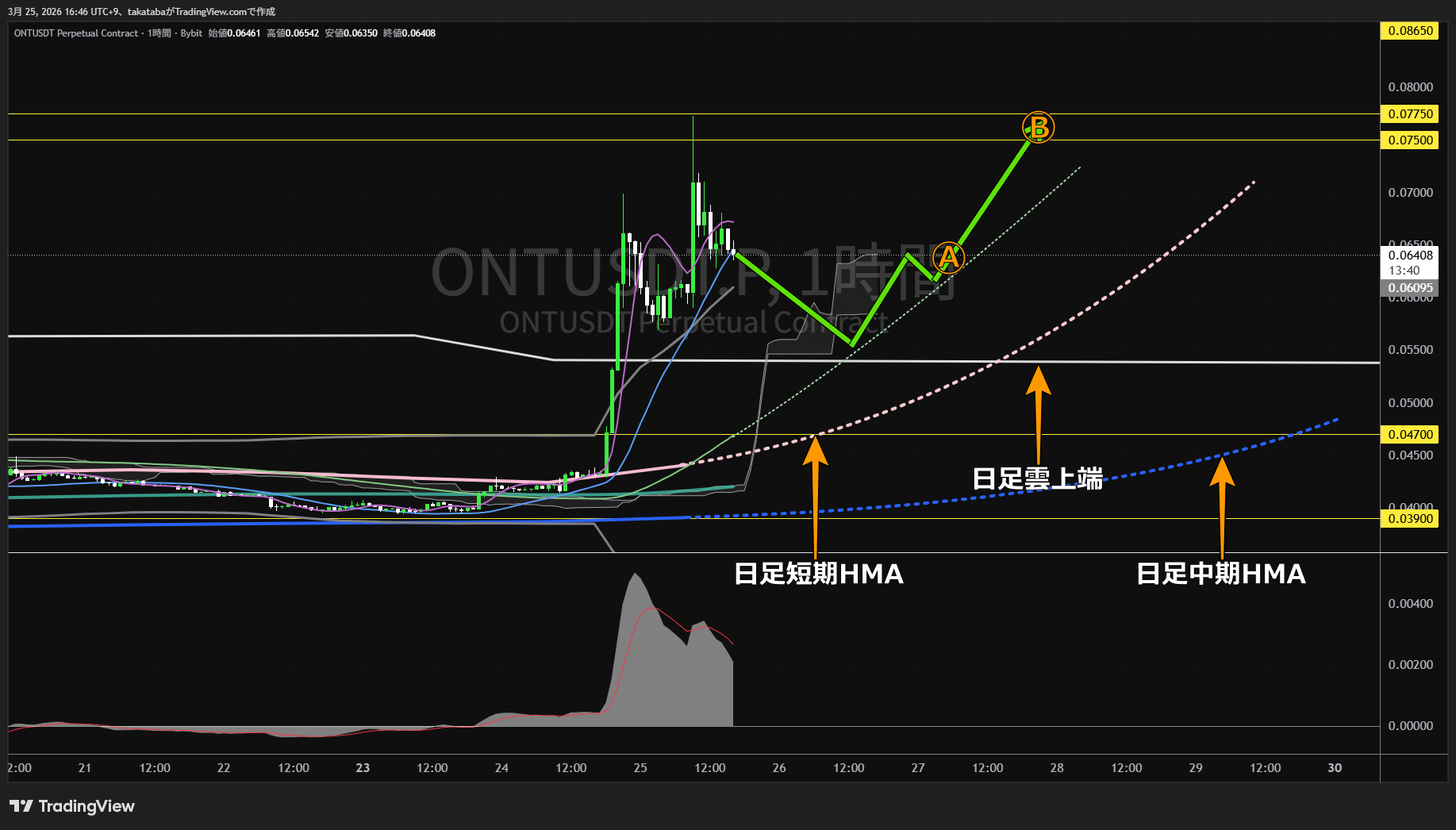Click the 0.08000 price scale value
Image resolution: width=1456 pixels, height=830 pixels.
coord(1410,87)
